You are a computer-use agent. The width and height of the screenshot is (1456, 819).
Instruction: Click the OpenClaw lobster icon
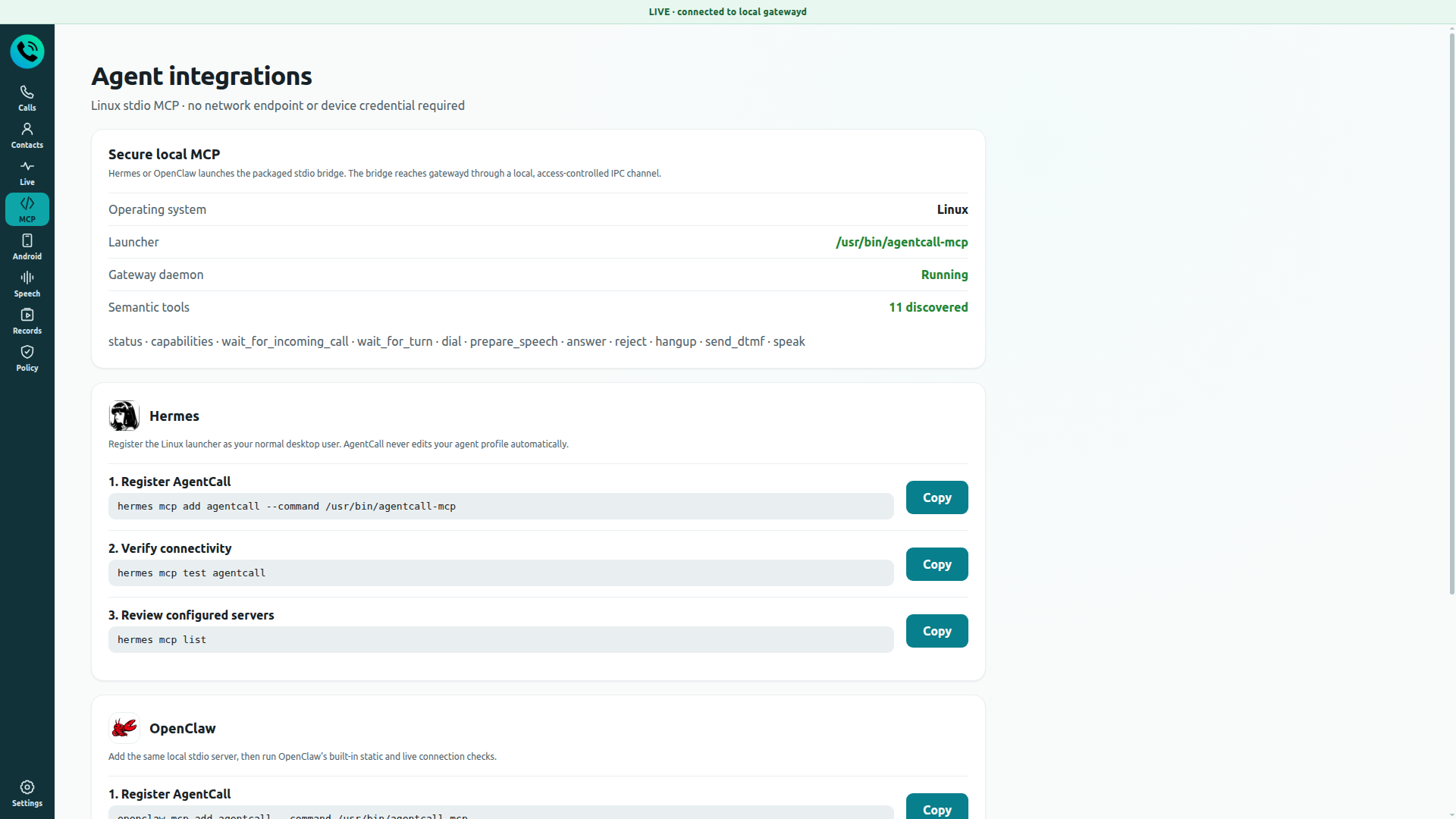tap(124, 728)
